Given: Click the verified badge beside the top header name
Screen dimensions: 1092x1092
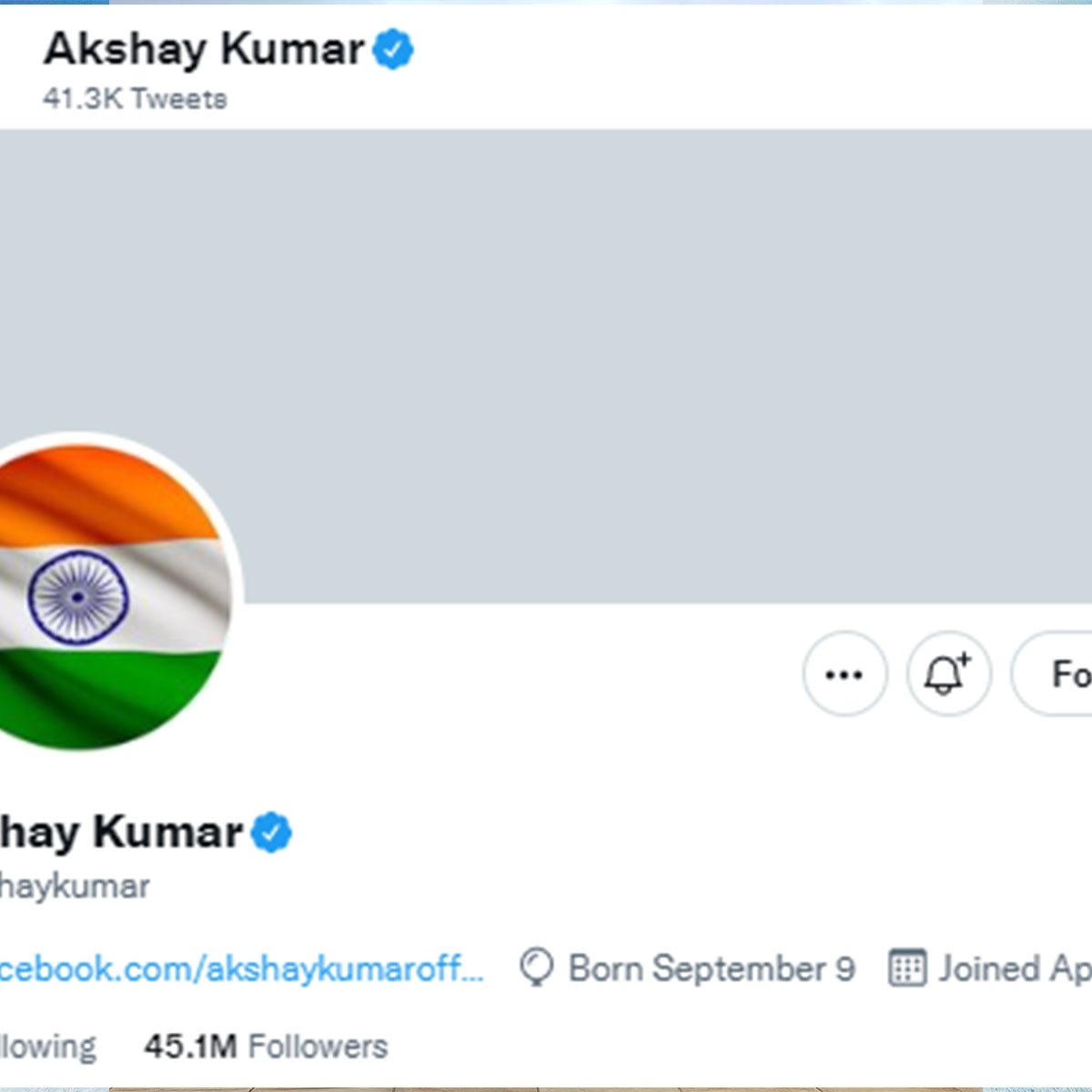Looking at the screenshot, I should tap(393, 49).
